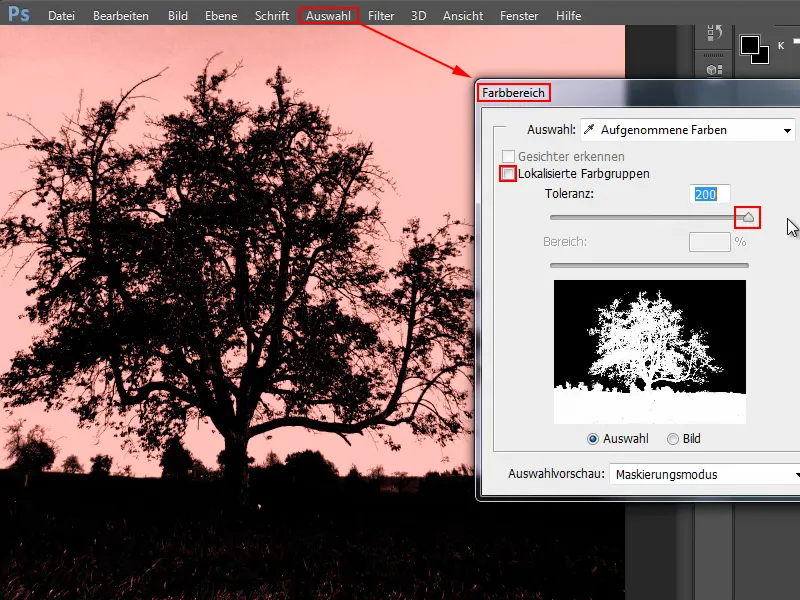Open the Filter menu
800x600 pixels.
coord(381,16)
